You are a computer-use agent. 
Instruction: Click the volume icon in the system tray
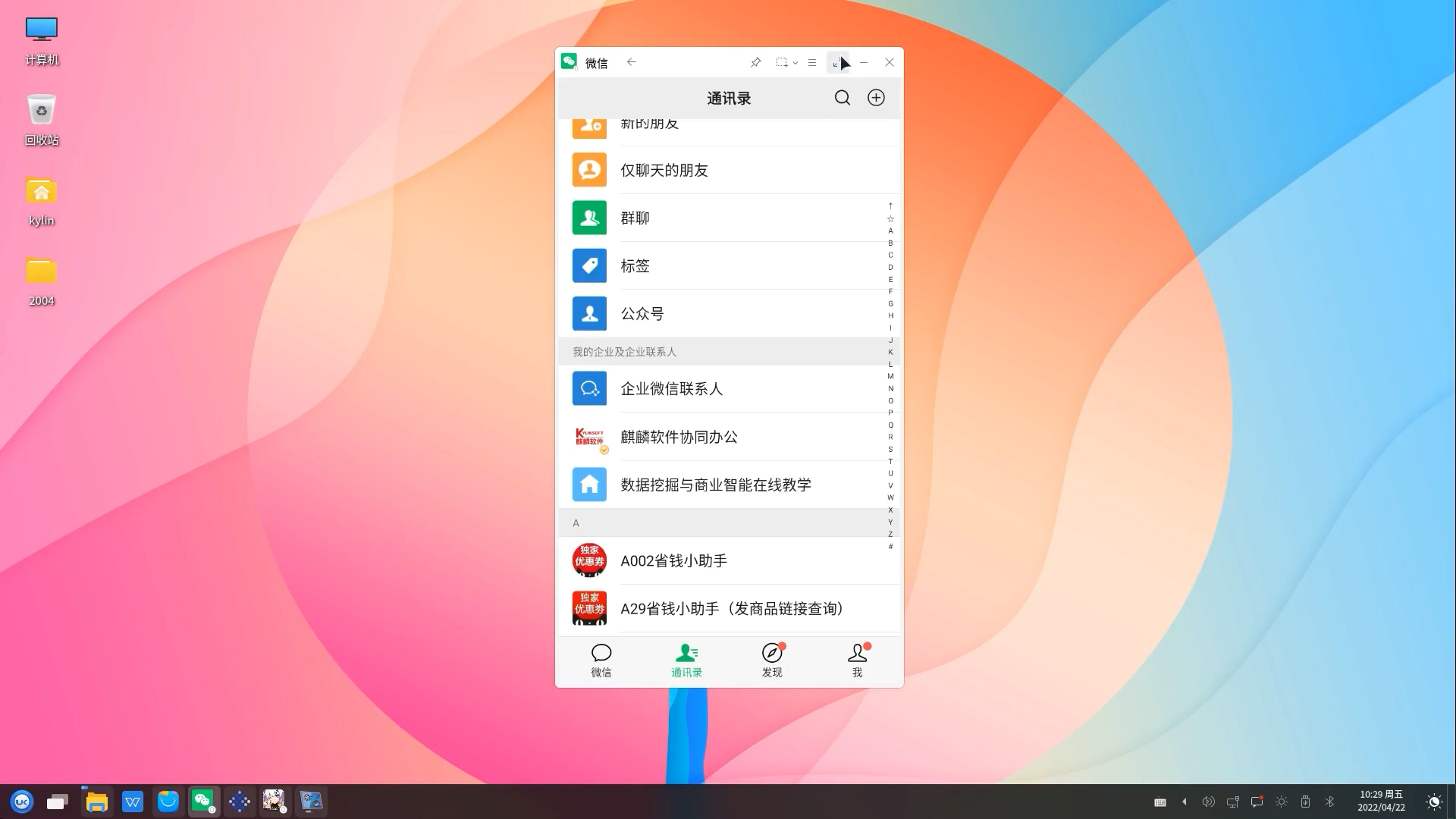[x=1209, y=801]
